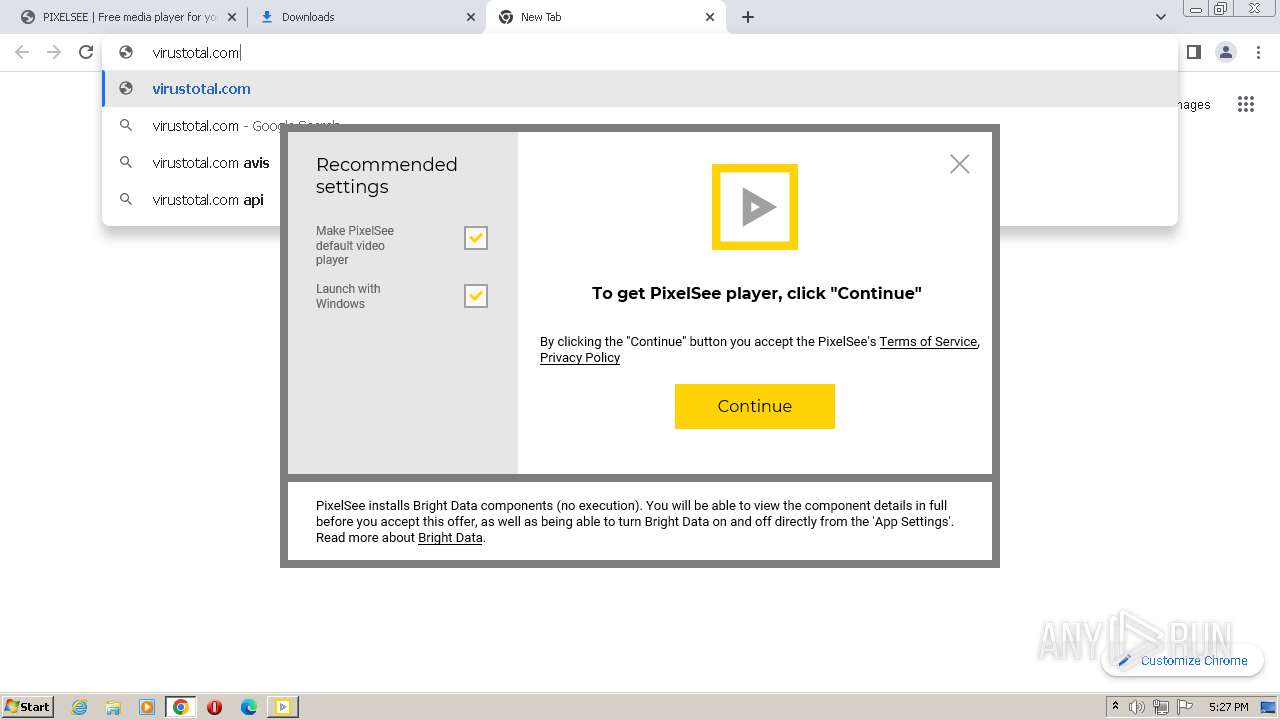Select the virustotal.com URL suggestion
The width and height of the screenshot is (1280, 720).
tap(640, 88)
